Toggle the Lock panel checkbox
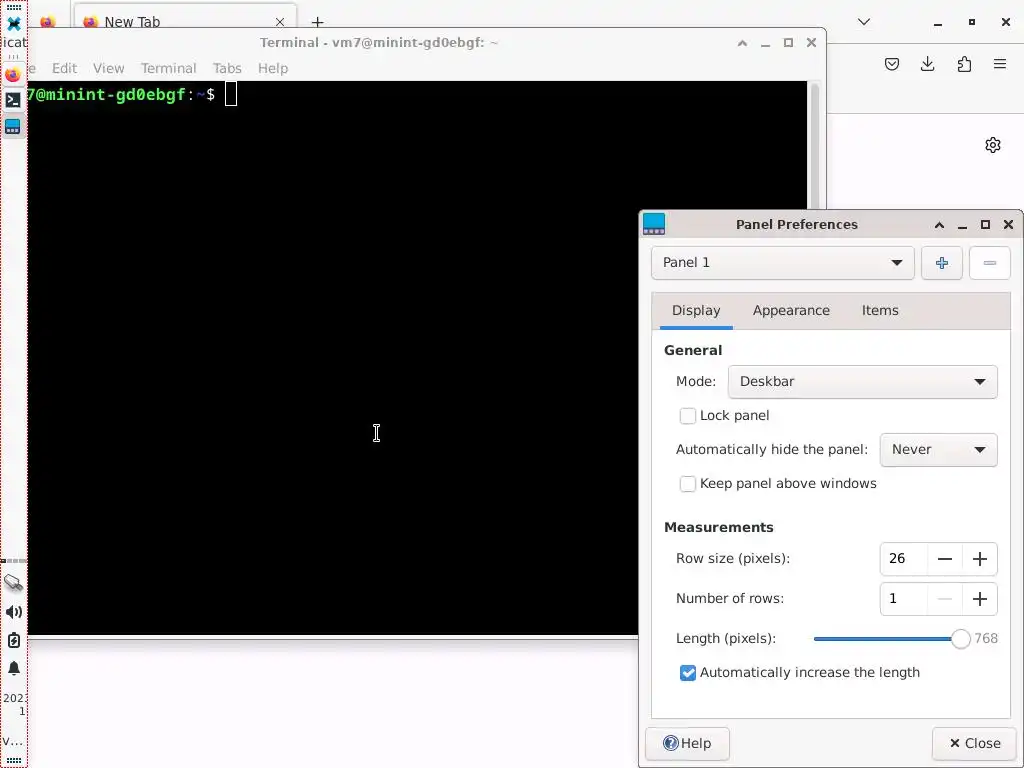The image size is (1024, 768). (x=688, y=416)
